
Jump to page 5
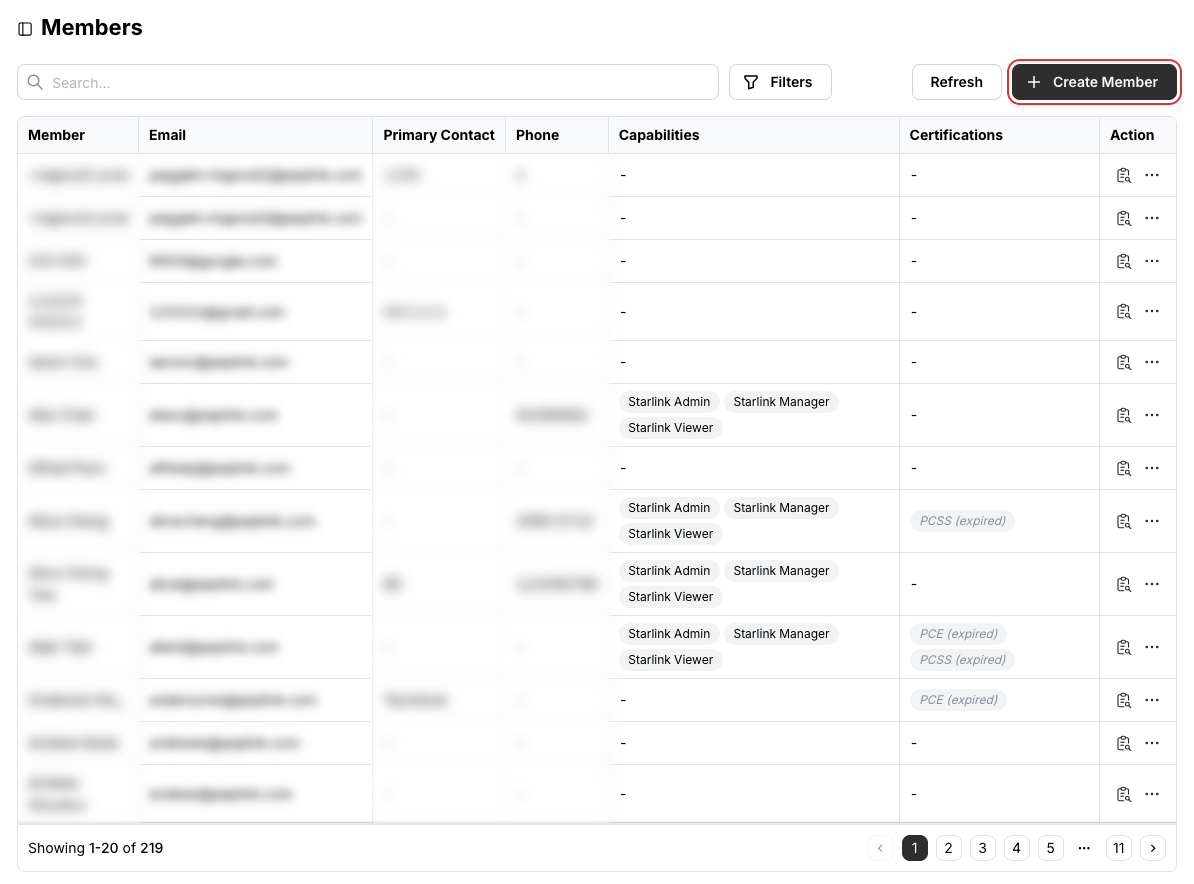coord(1051,848)
